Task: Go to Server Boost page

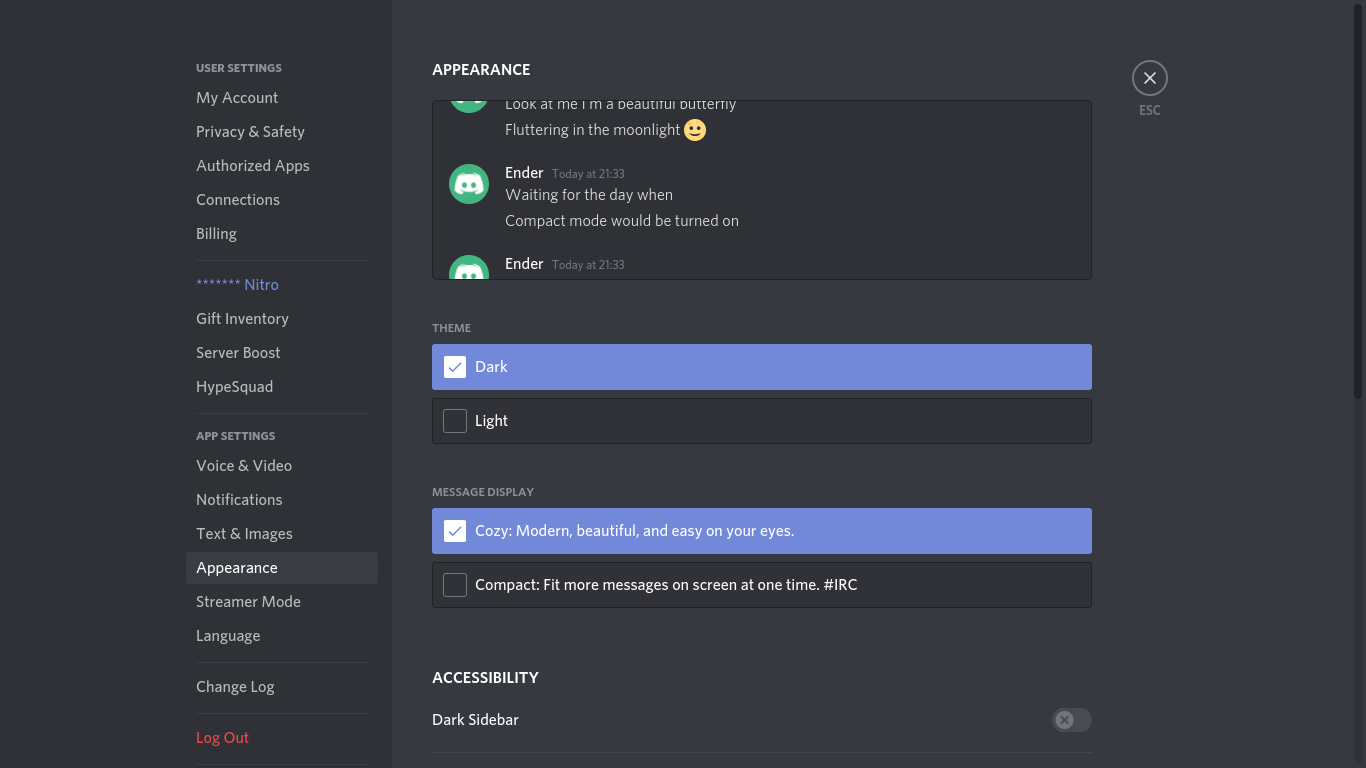Action: click(282, 353)
